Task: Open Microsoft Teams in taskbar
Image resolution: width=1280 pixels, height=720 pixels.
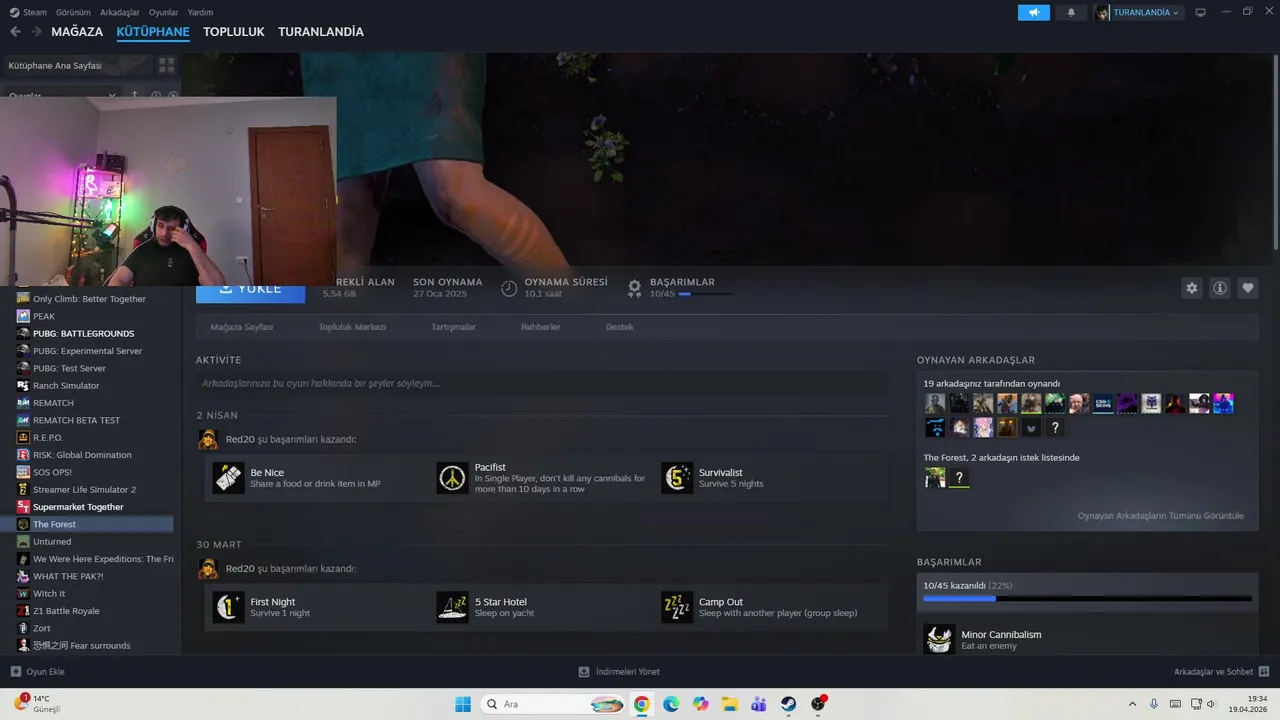Action: point(759,704)
